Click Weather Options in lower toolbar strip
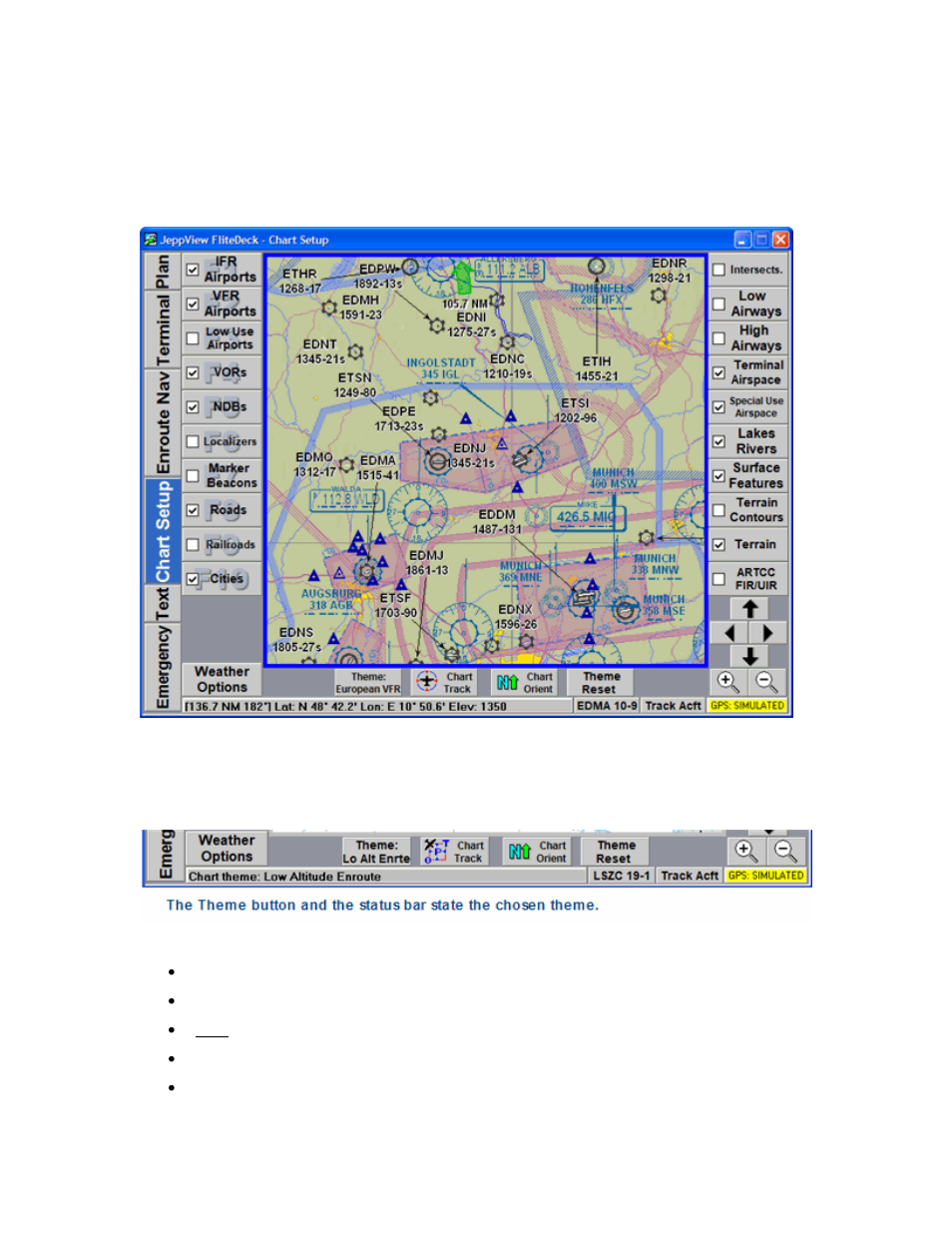 pyautogui.click(x=227, y=849)
